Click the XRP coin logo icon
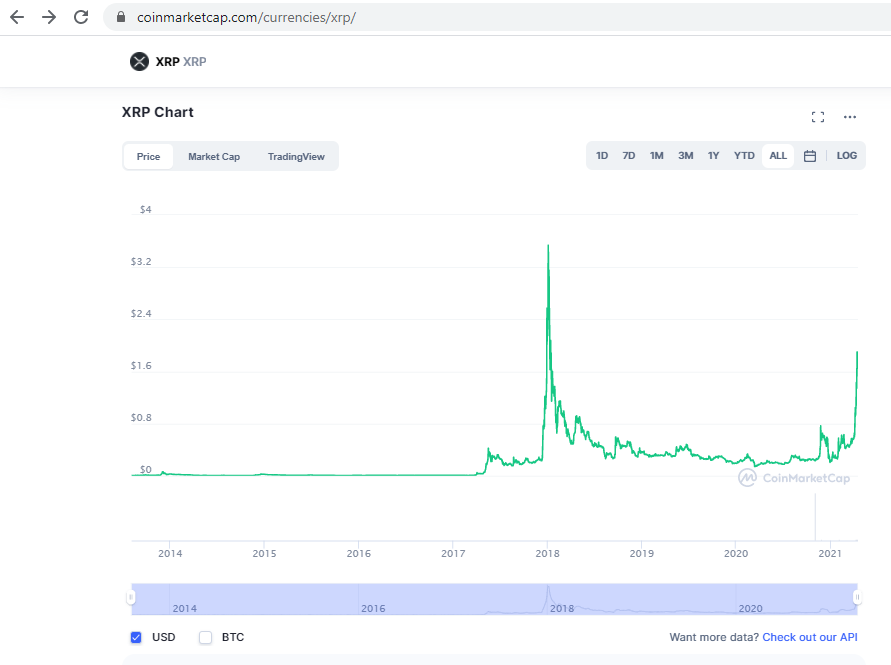This screenshot has height=665, width=891. click(x=139, y=61)
